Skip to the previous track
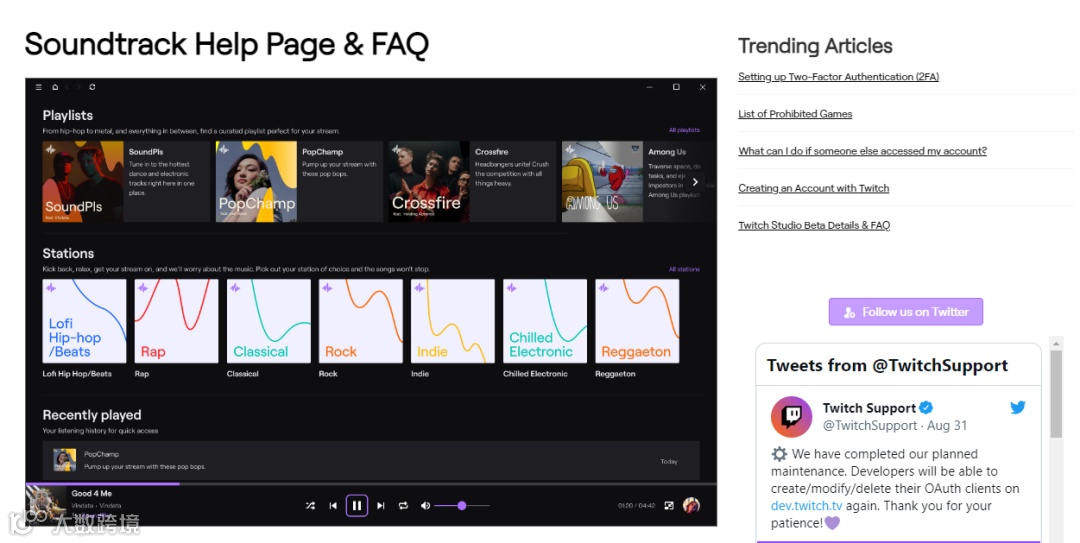The height and width of the screenshot is (543, 1080). (x=333, y=506)
